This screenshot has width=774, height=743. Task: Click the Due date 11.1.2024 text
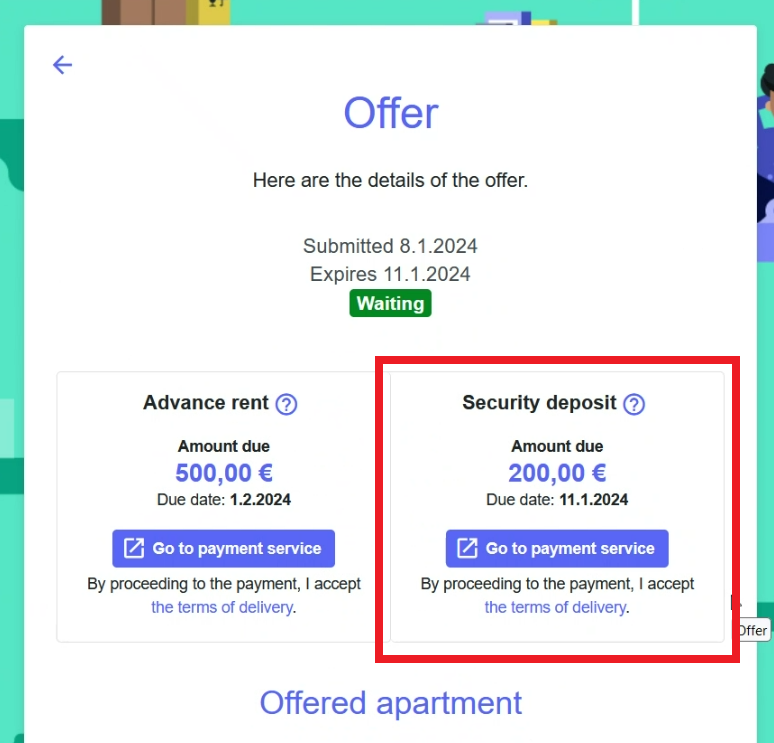(x=557, y=500)
